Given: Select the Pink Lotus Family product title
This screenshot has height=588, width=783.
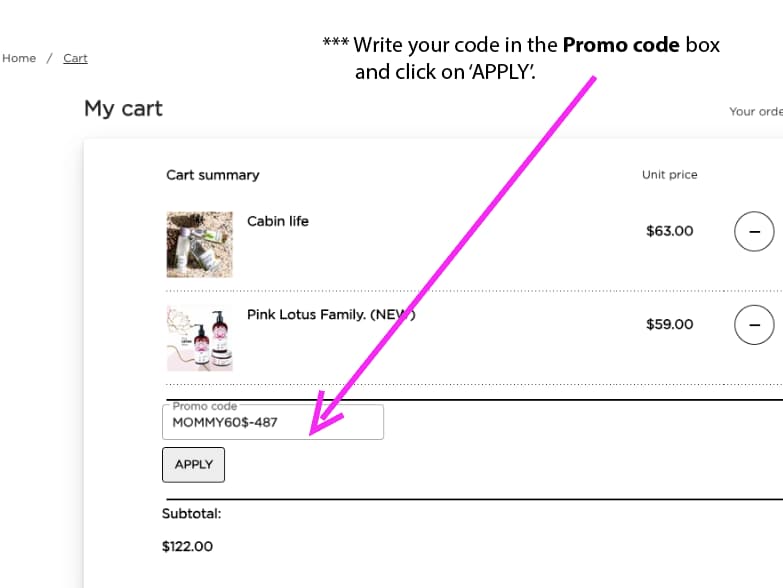Looking at the screenshot, I should pos(320,314).
